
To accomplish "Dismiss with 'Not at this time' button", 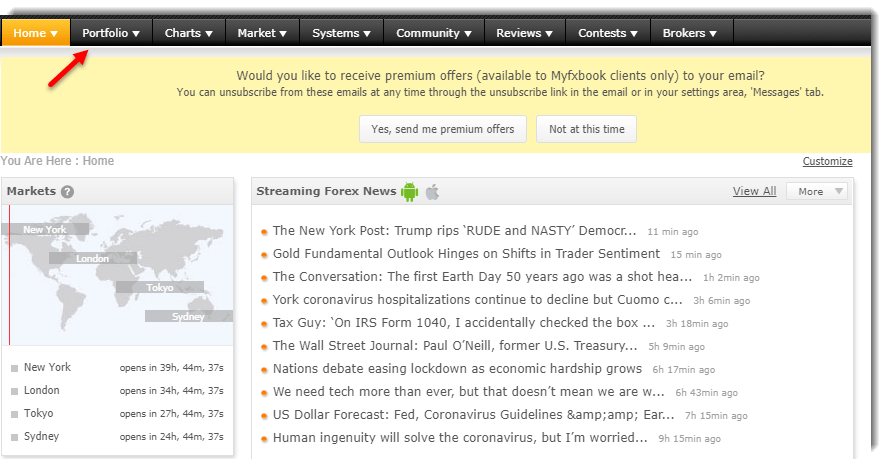I will click(x=586, y=129).
